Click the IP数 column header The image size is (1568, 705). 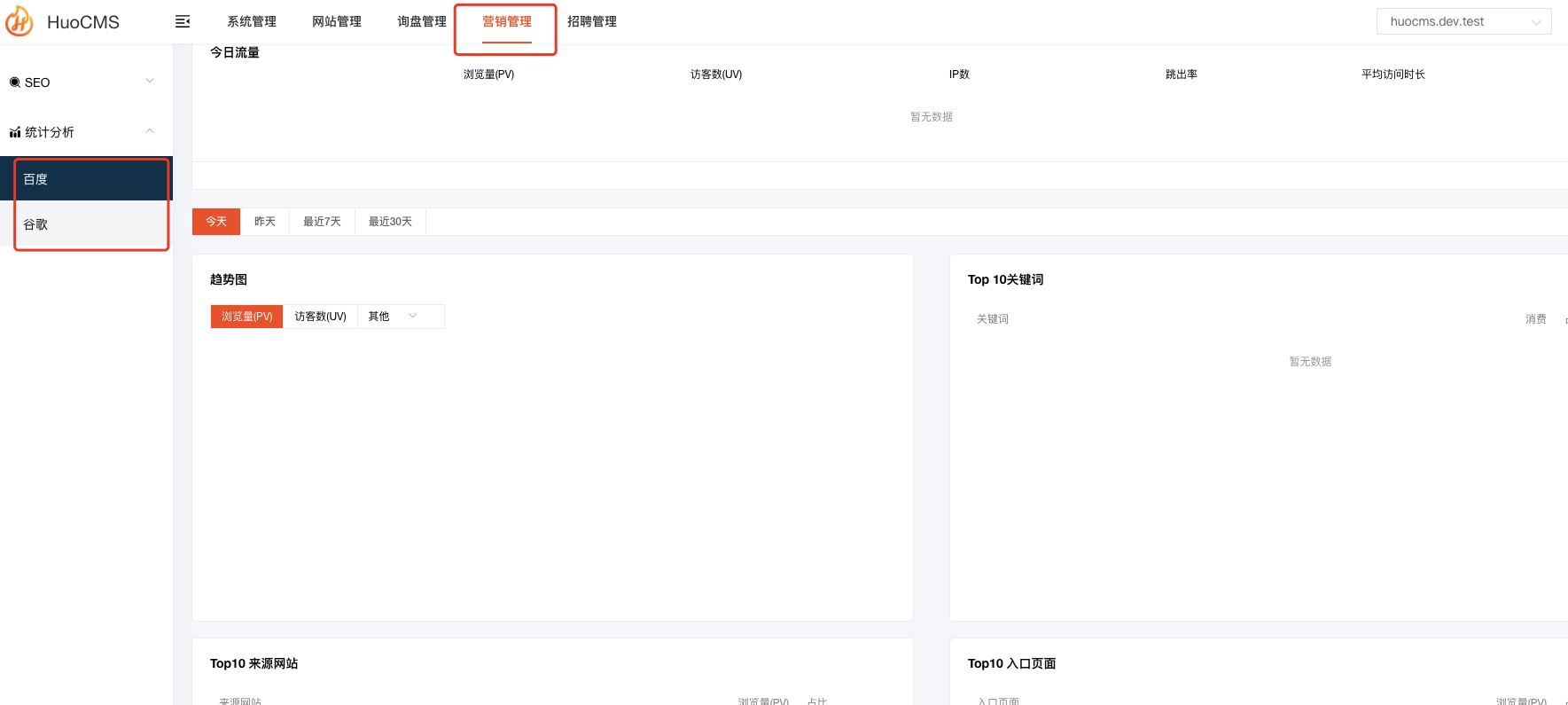[x=959, y=74]
